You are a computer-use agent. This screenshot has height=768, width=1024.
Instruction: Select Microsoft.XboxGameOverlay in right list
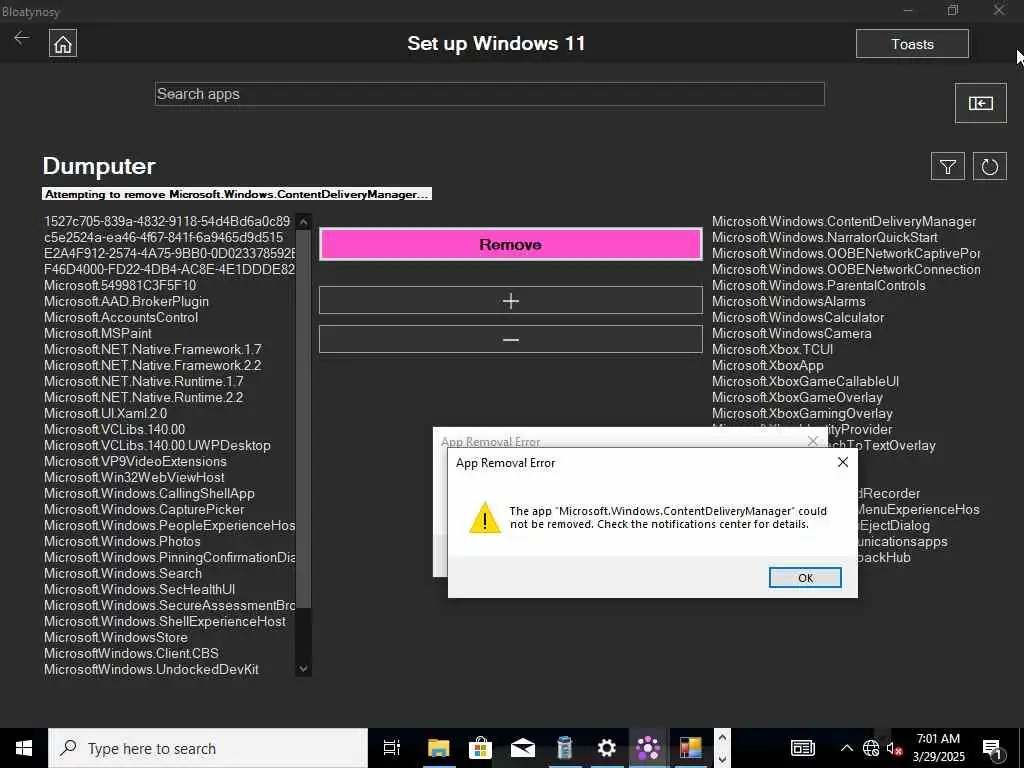[x=797, y=397]
